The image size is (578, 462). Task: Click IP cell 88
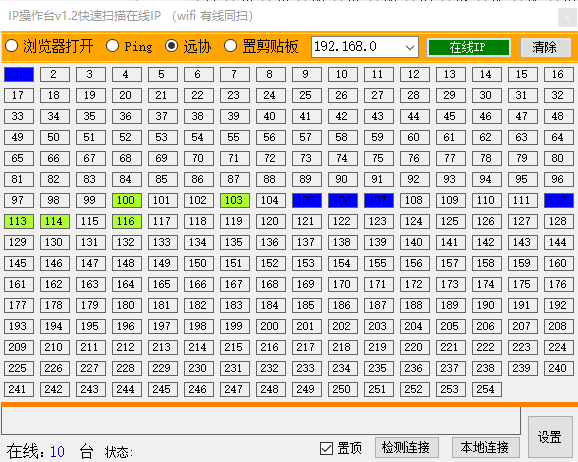point(271,180)
